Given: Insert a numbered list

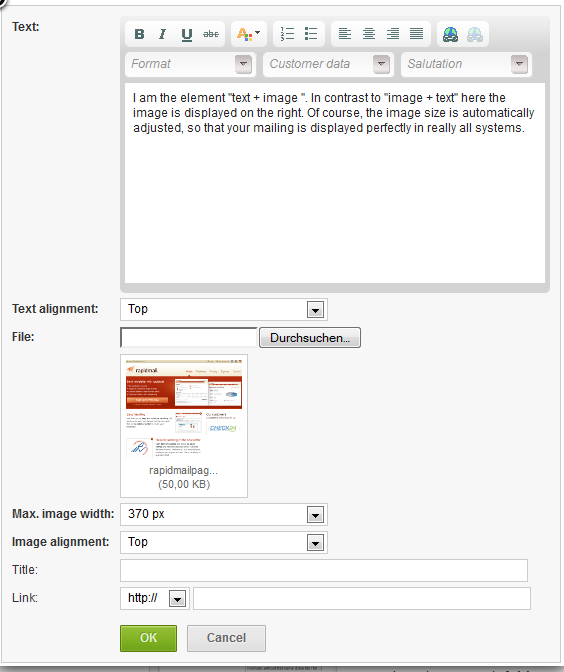Looking at the screenshot, I should coord(287,34).
